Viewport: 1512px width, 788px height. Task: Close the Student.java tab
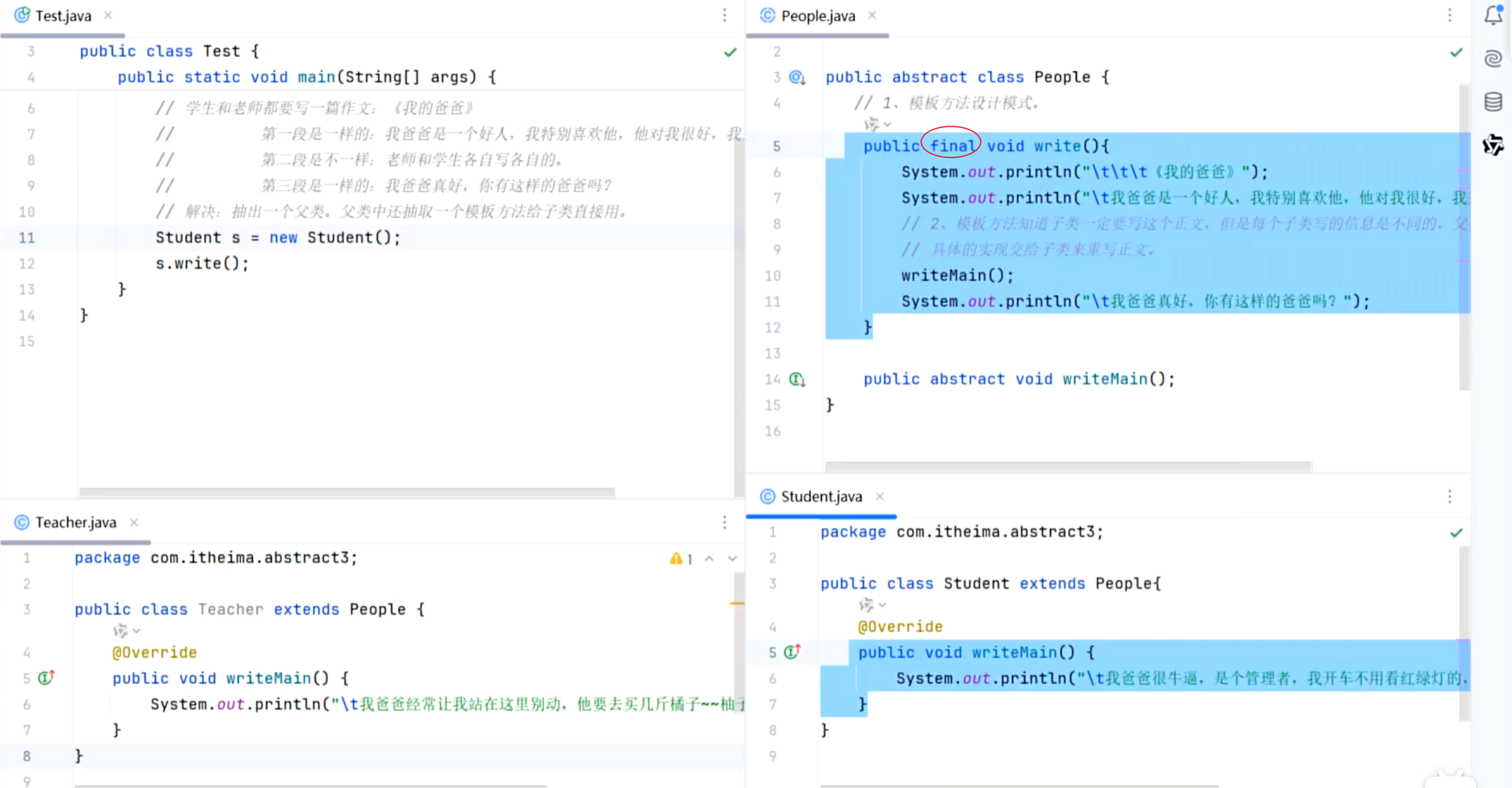(x=880, y=497)
